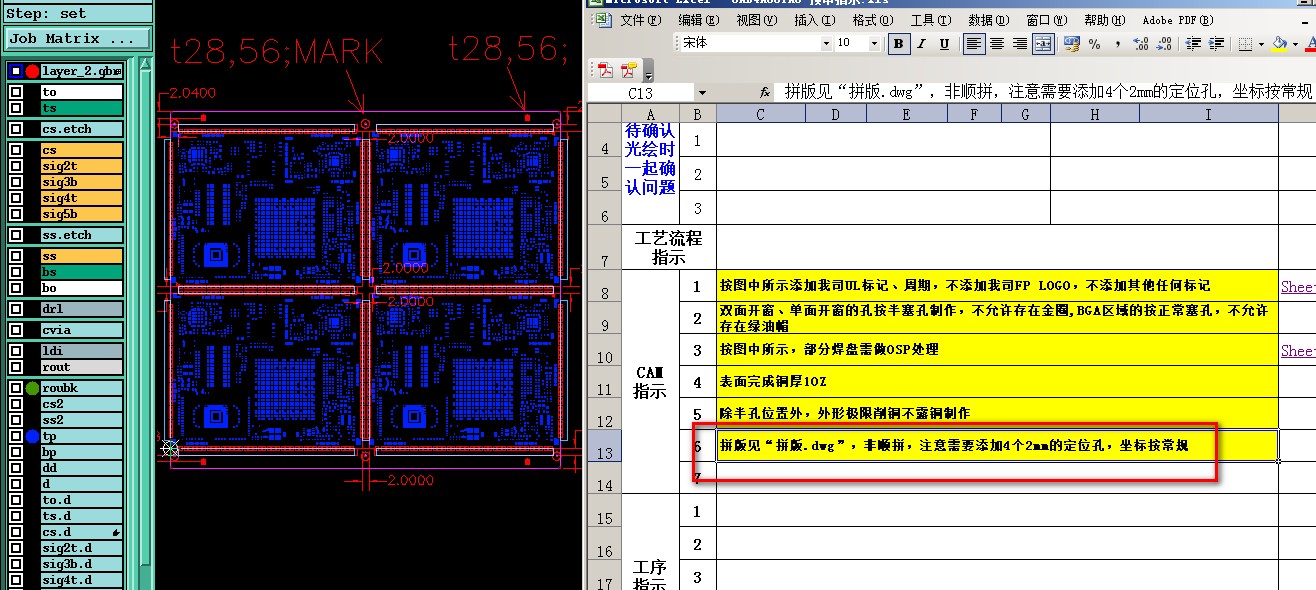Toggle checkbox for the 'ts' layer

pos(16,107)
